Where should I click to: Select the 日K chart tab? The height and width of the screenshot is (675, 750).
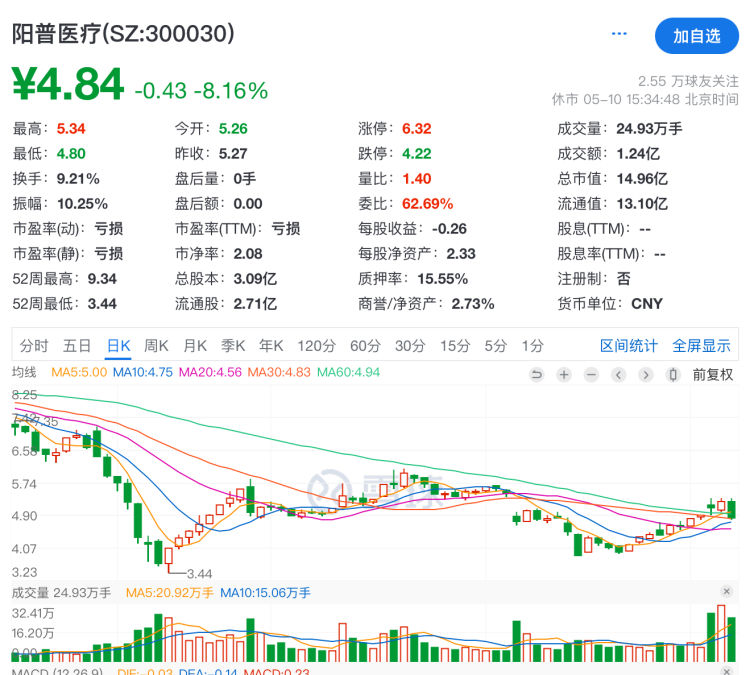119,345
